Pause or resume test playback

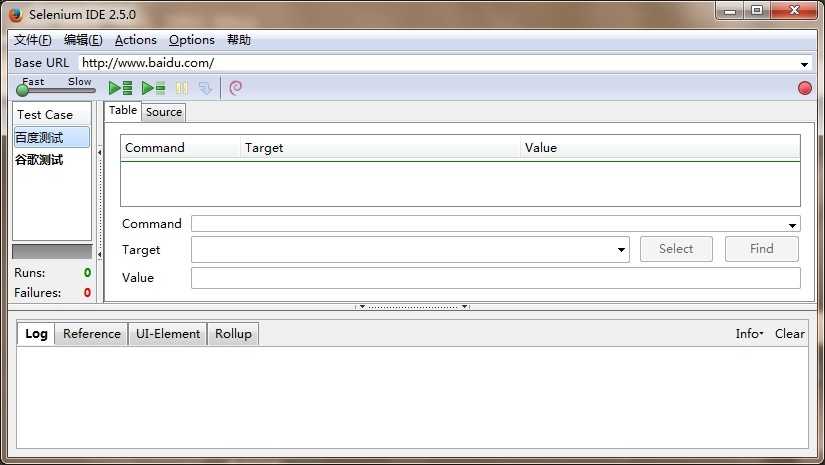(x=182, y=88)
